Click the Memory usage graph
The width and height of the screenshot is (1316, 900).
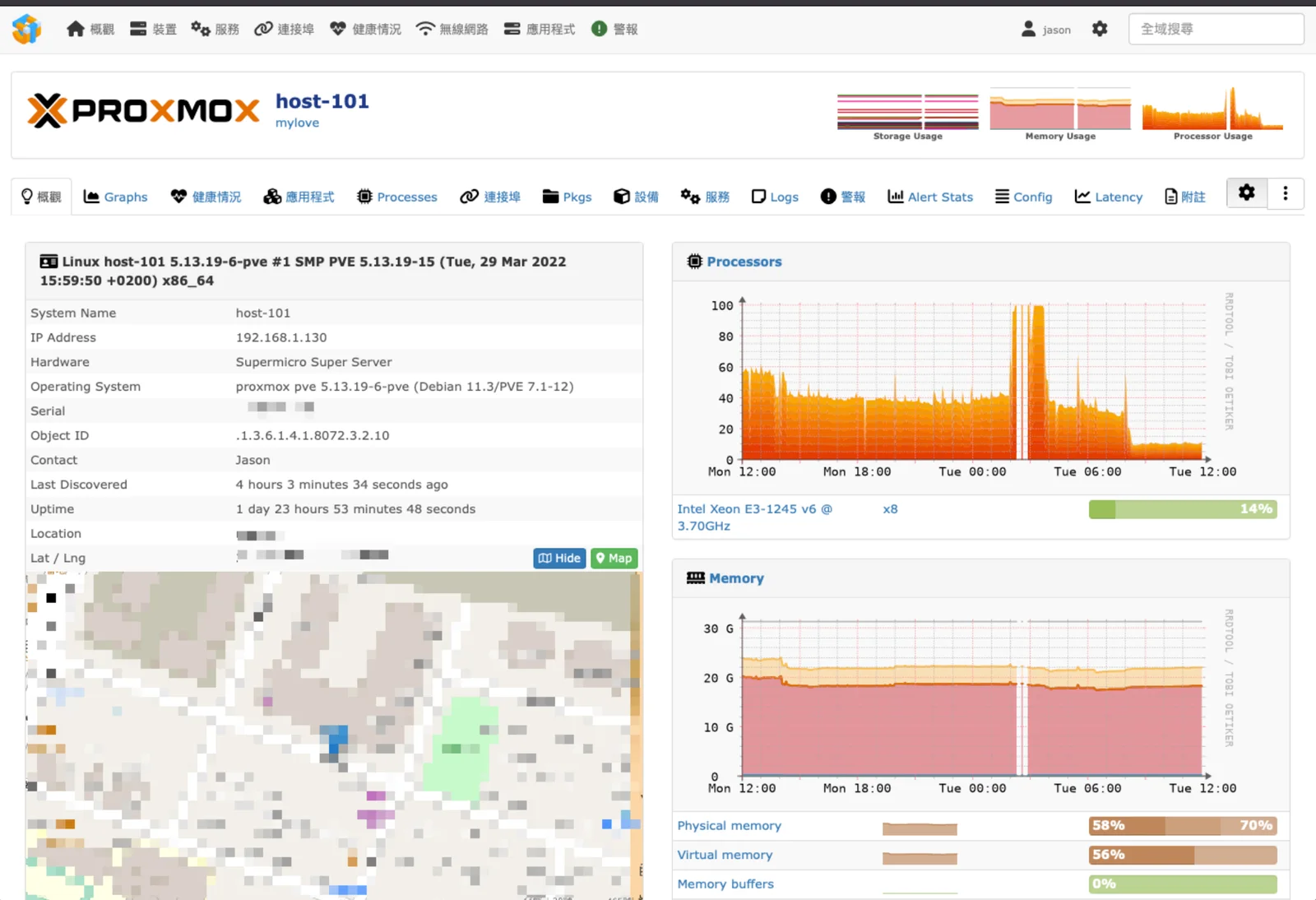(972, 702)
